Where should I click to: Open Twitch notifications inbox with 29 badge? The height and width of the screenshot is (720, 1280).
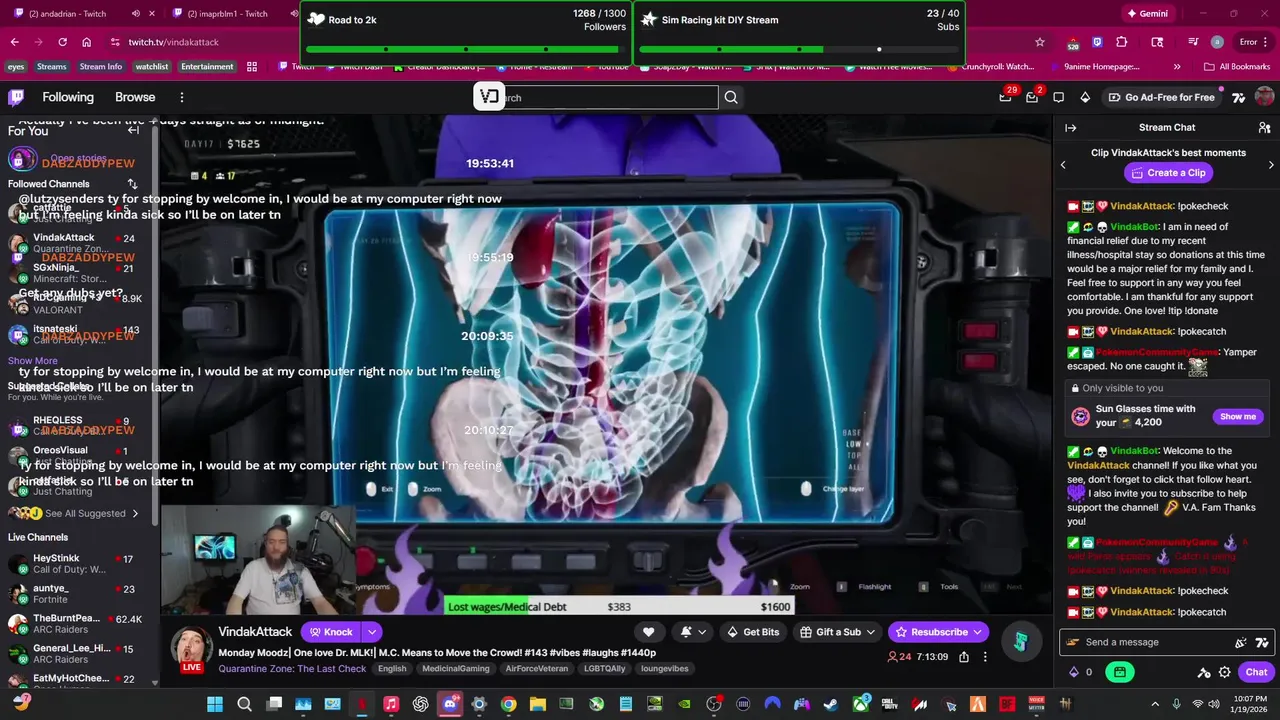(x=1005, y=97)
